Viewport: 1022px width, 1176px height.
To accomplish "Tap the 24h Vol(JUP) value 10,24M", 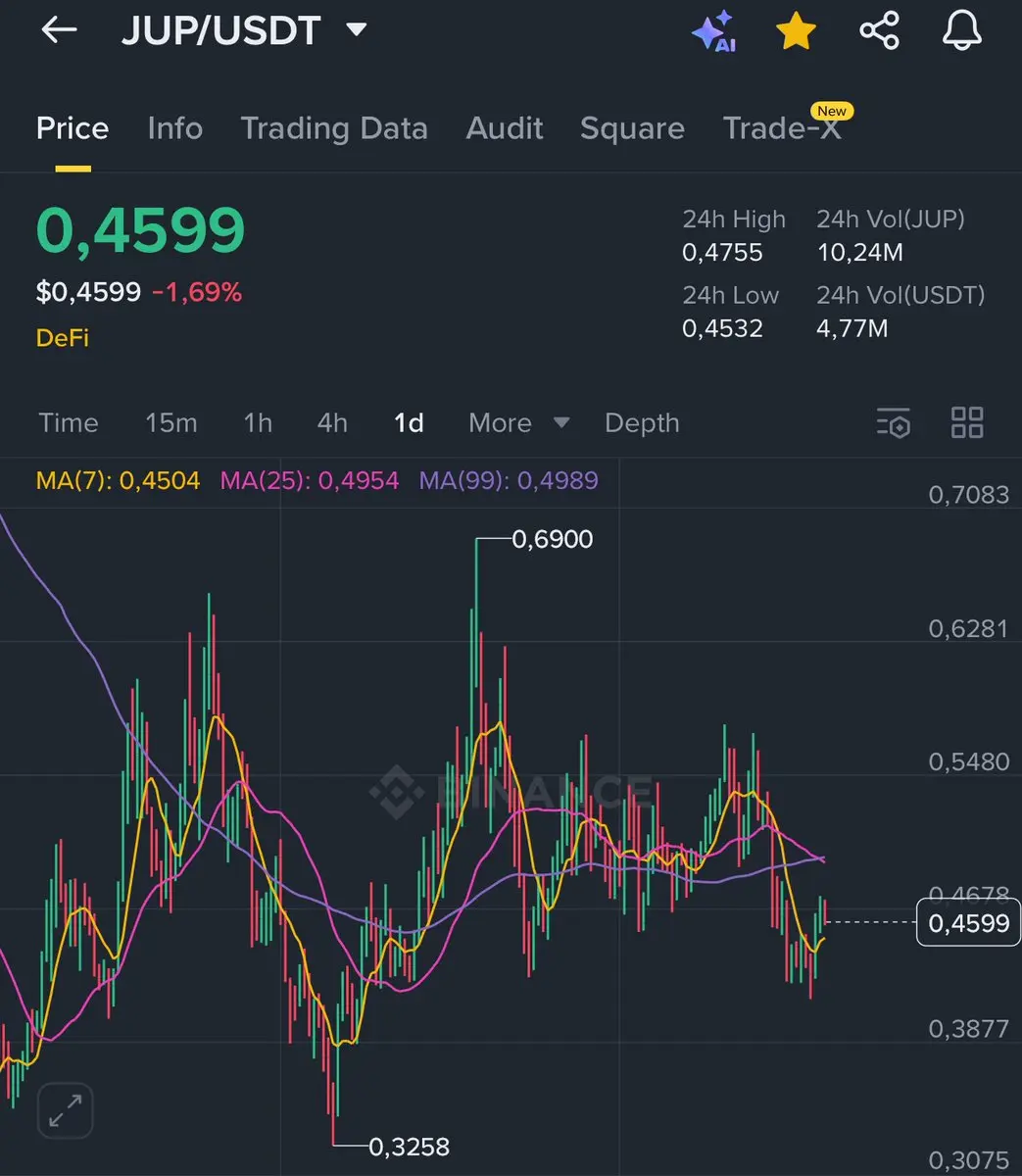I will point(860,253).
